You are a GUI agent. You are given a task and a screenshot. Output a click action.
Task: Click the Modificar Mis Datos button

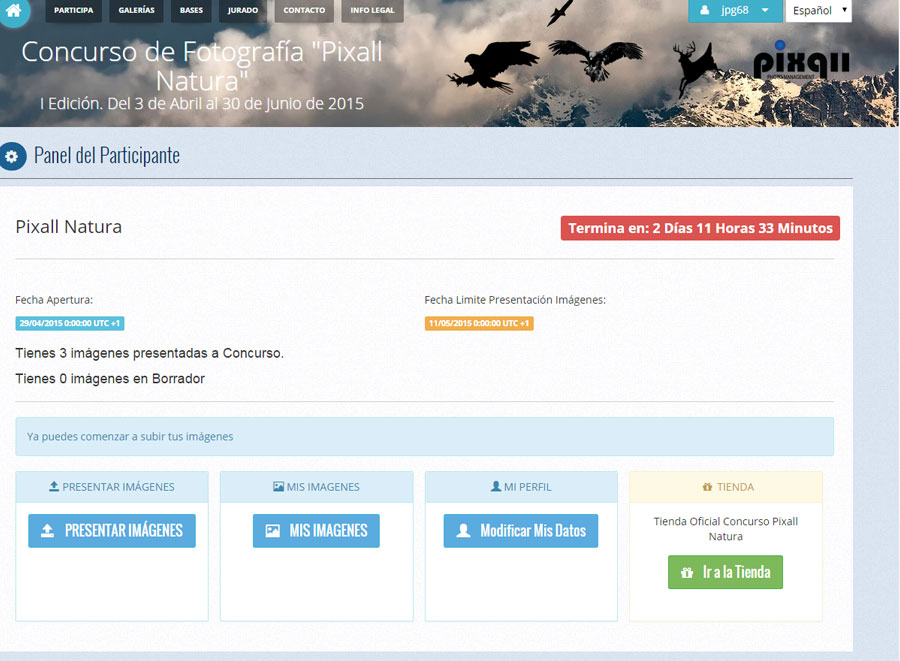(521, 531)
